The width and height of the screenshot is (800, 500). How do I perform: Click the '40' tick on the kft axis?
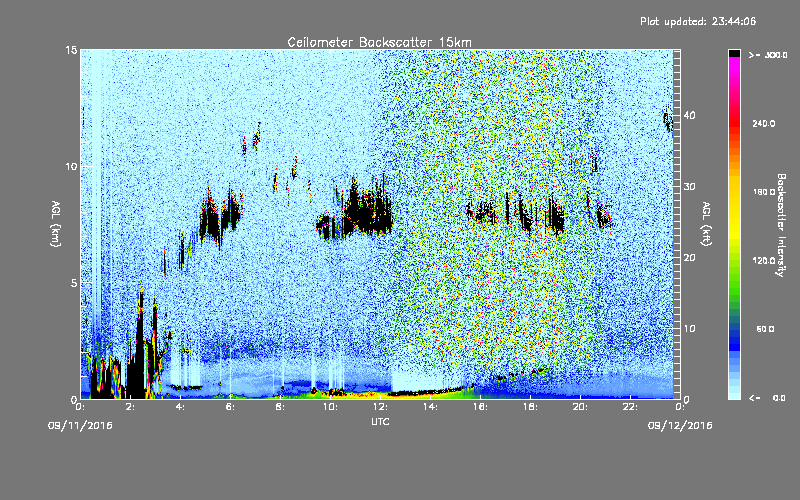click(x=689, y=115)
